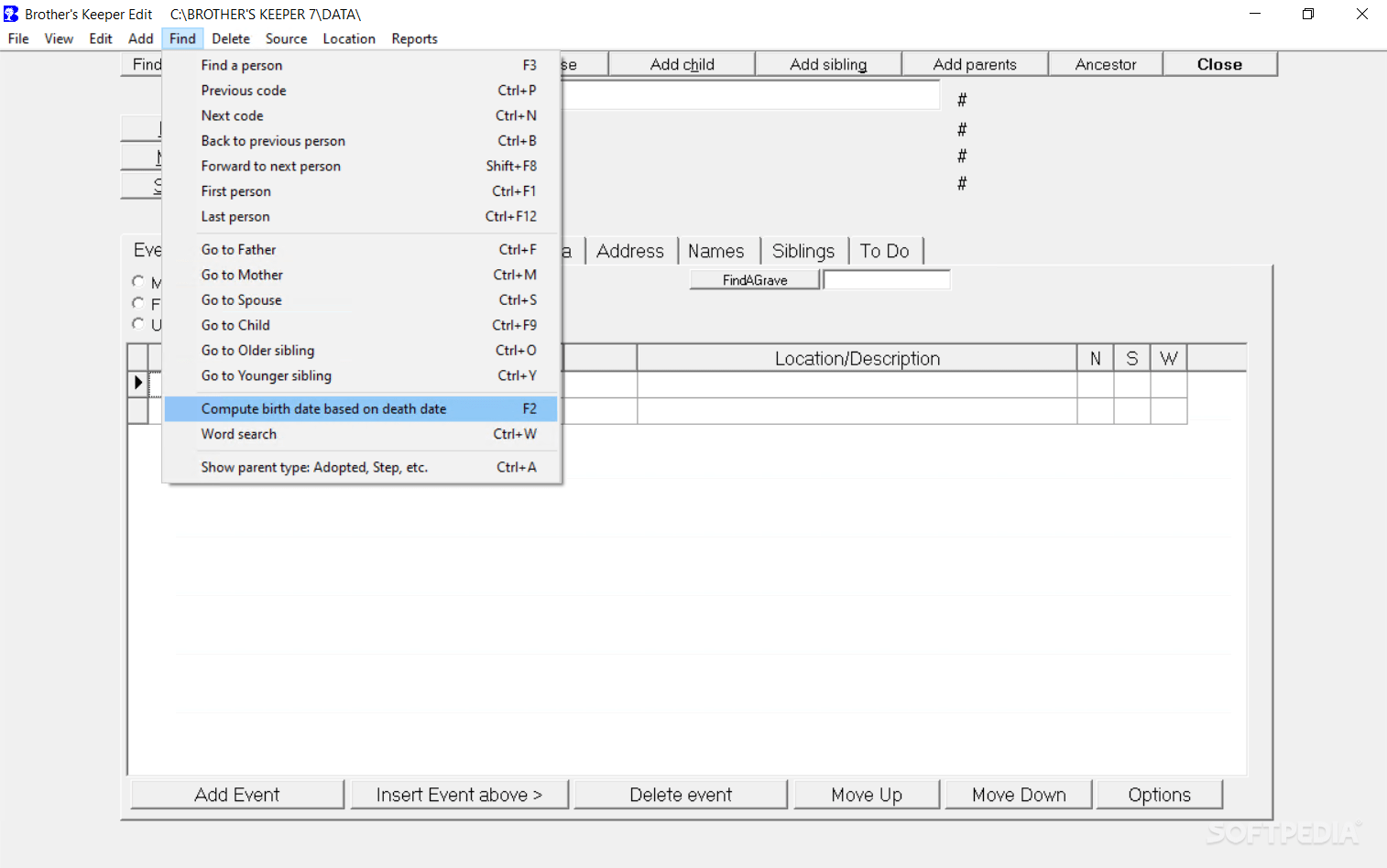Choose Compute birth date based on death date
This screenshot has width=1387, height=868.
click(323, 408)
